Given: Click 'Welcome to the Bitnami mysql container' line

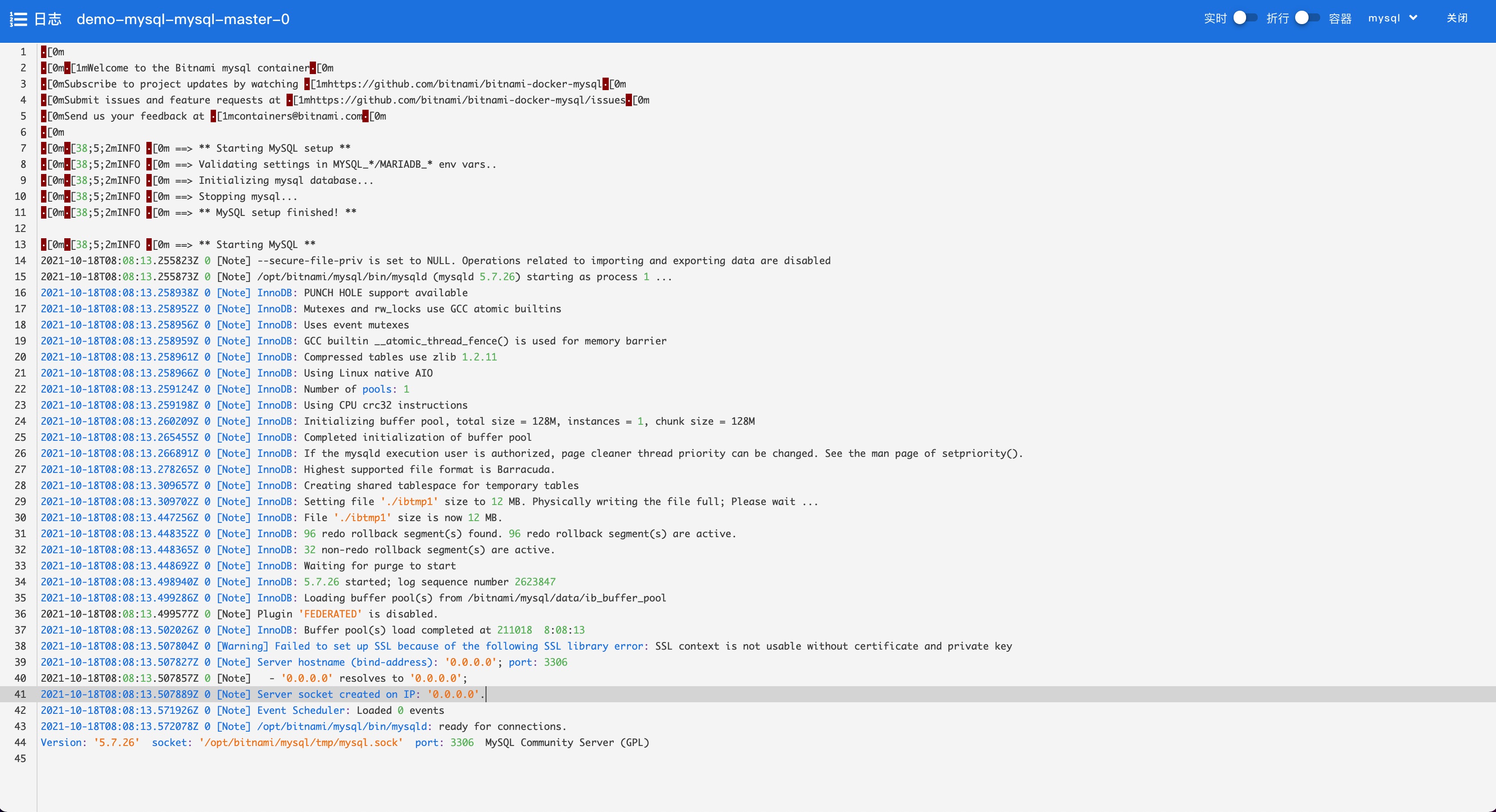Looking at the screenshot, I should click(187, 68).
